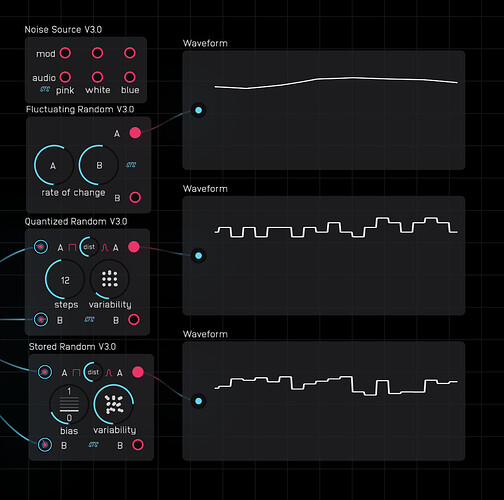Screen dimensions: 504x500
Task: Click the audio white noise output jack
Action: 97,77
